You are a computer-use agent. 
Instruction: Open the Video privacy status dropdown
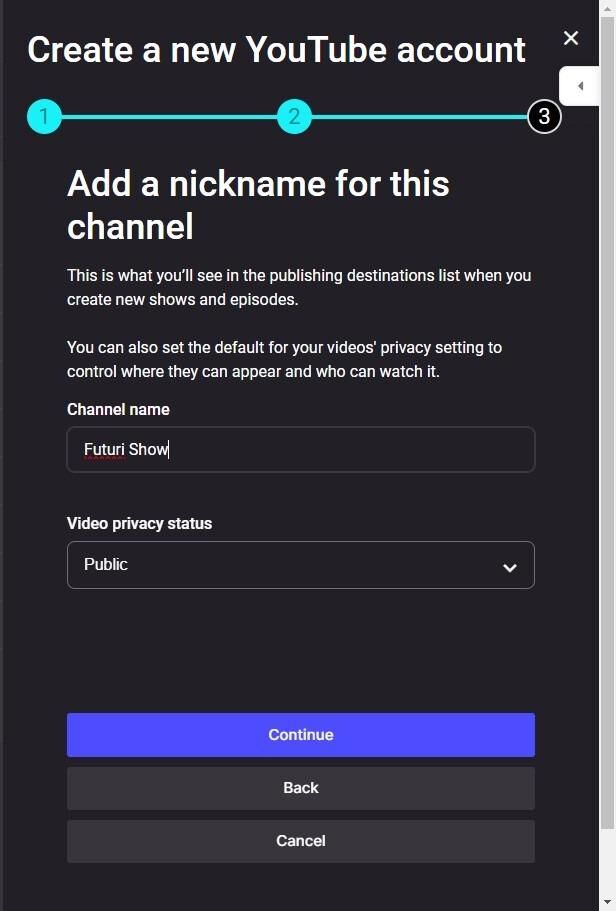[300, 565]
